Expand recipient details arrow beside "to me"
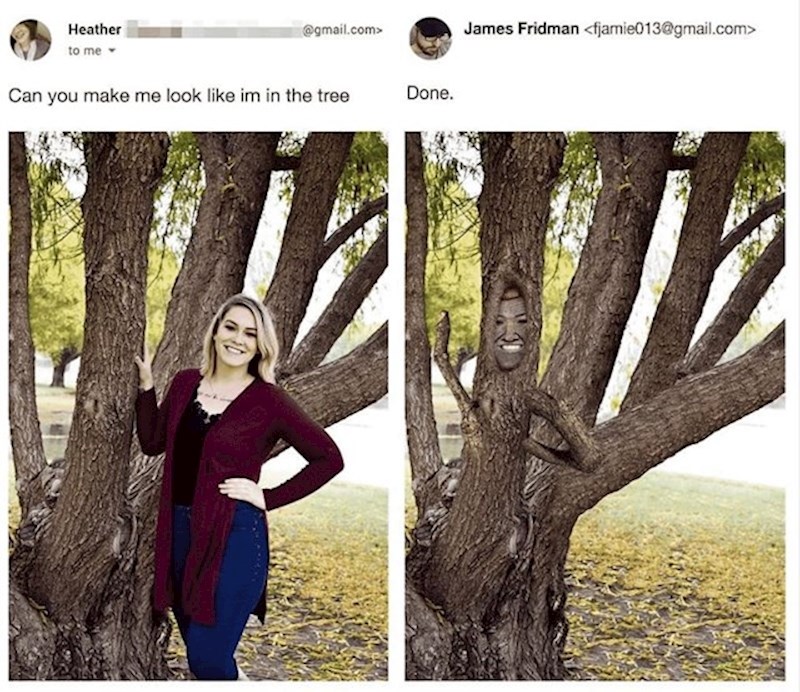The height and width of the screenshot is (692, 800). coord(111,51)
